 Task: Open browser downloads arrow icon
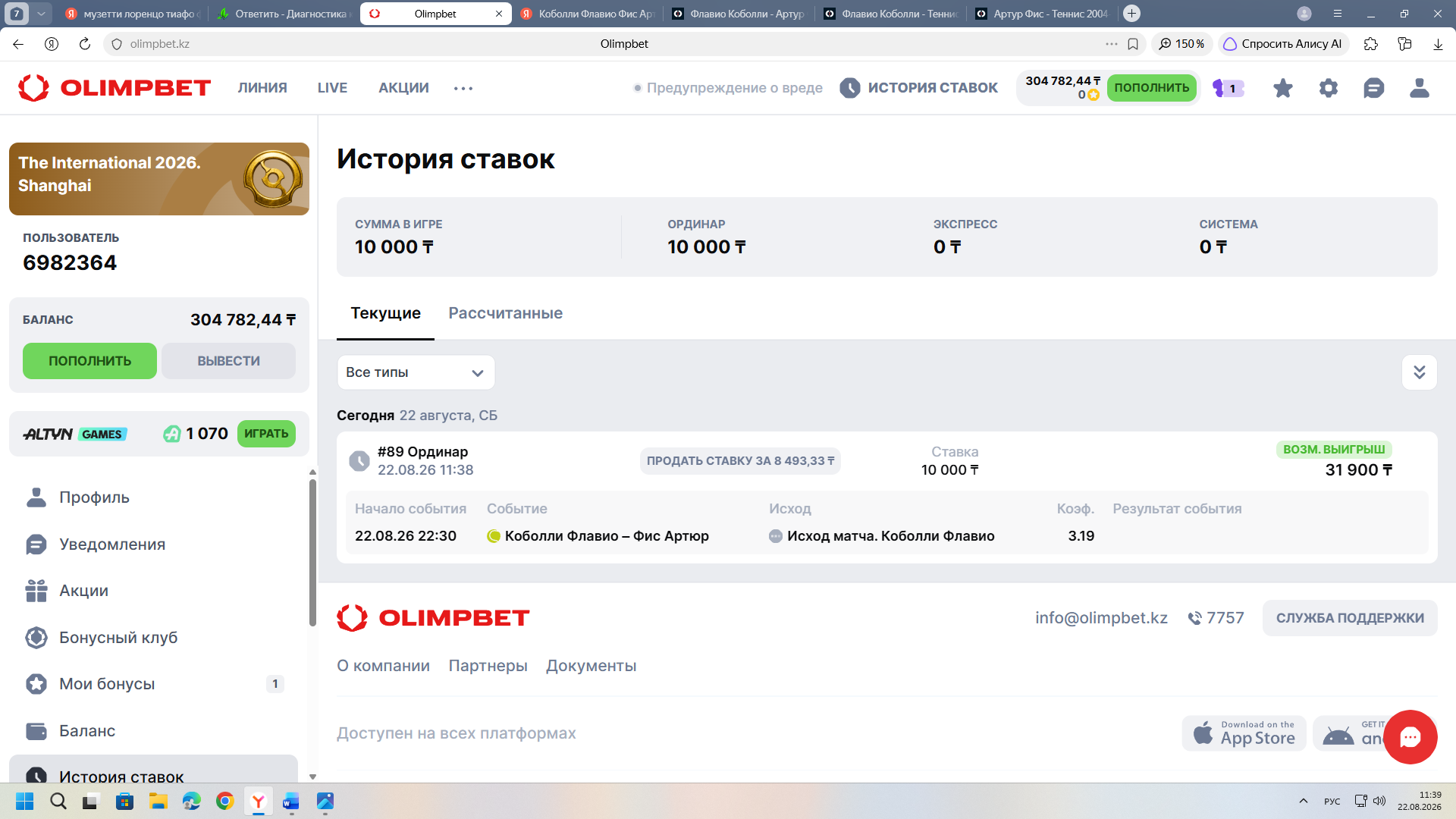[1438, 44]
